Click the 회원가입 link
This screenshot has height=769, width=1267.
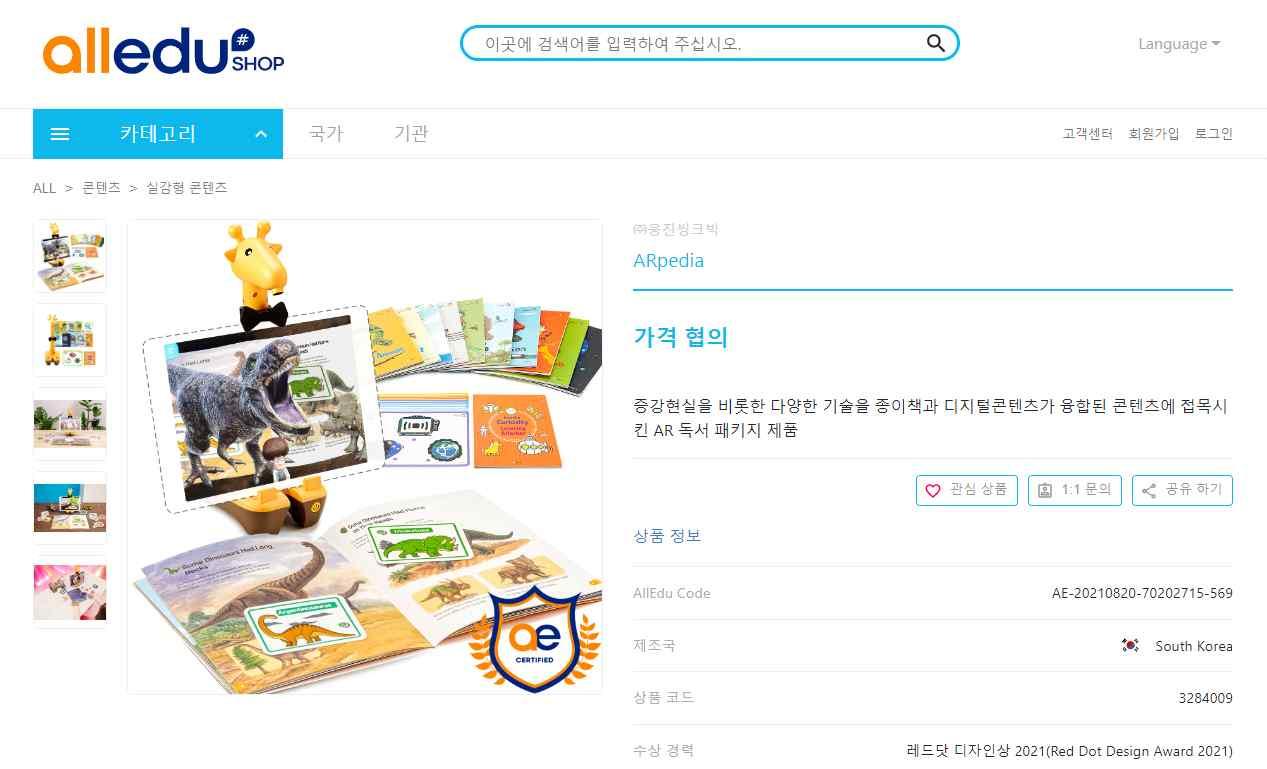tap(1154, 134)
